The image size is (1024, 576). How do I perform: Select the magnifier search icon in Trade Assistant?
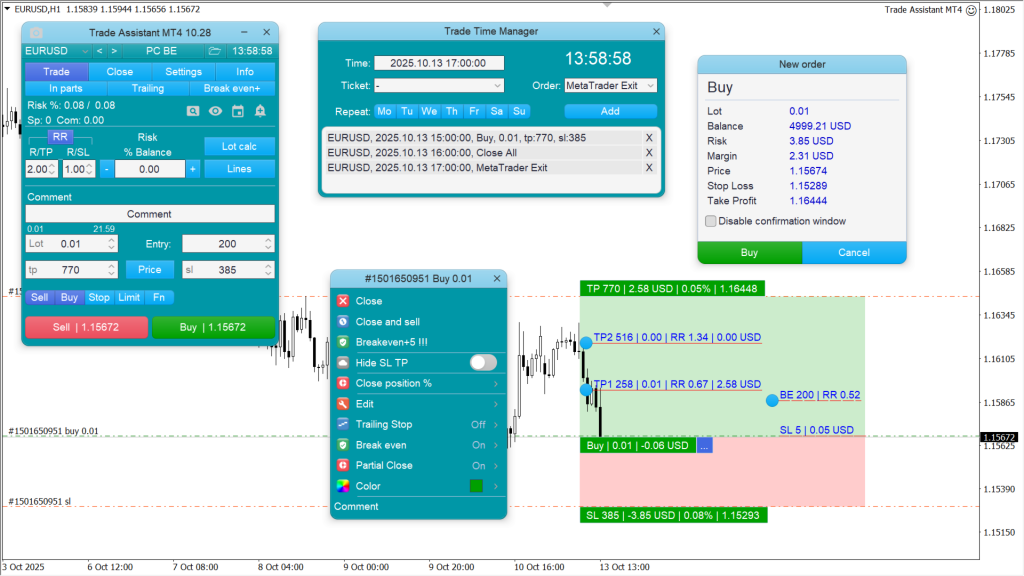click(192, 112)
